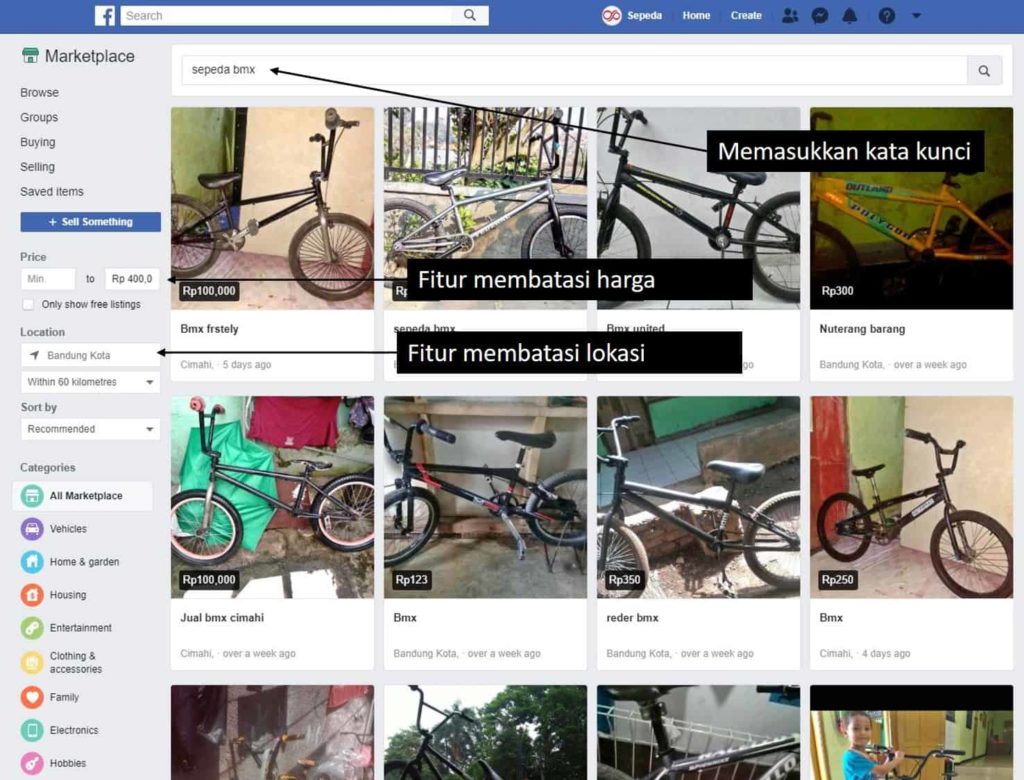1024x780 pixels.
Task: Open the Sepeda profile avatar
Action: (x=611, y=15)
